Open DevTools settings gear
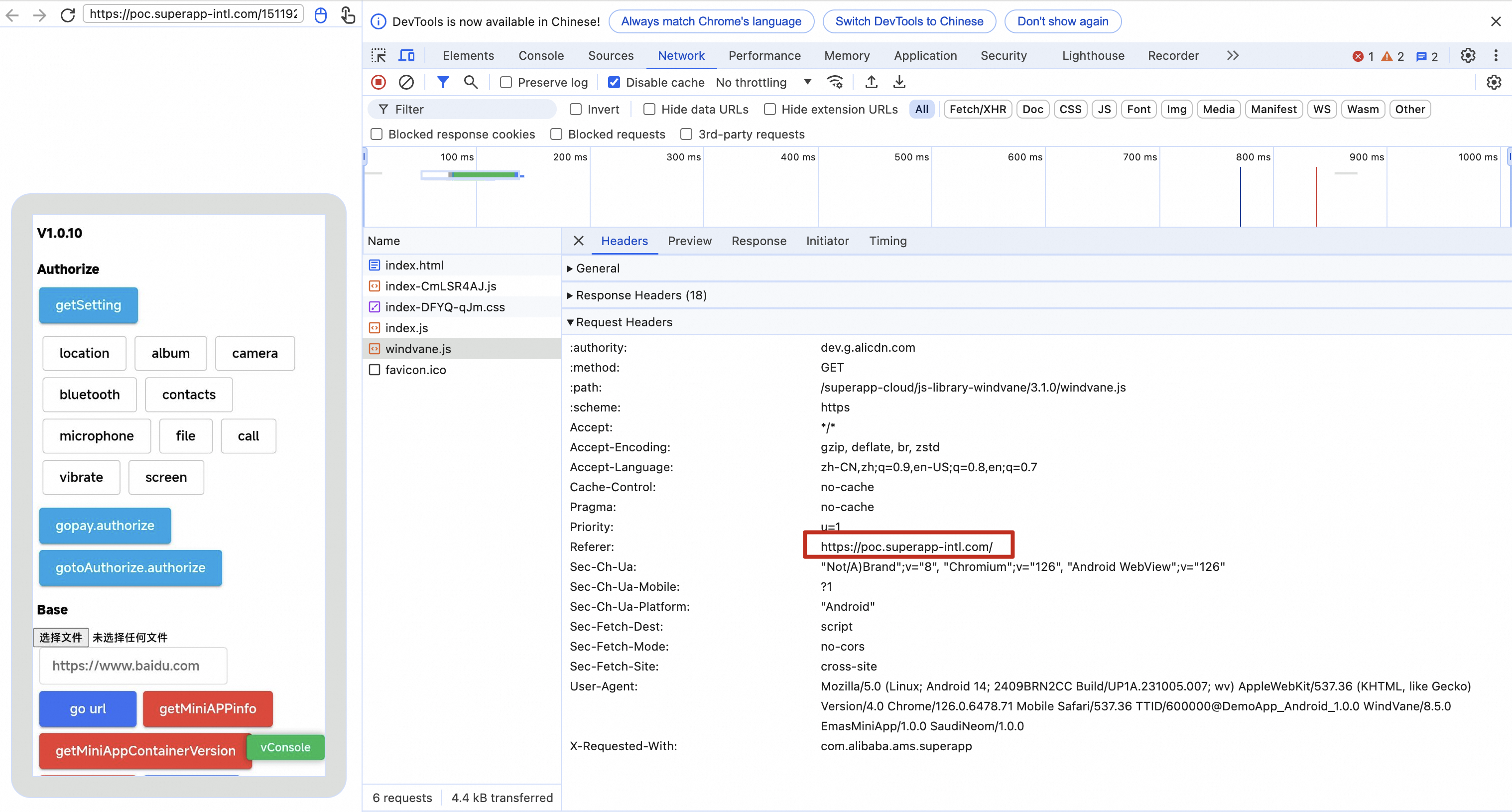 (1467, 56)
